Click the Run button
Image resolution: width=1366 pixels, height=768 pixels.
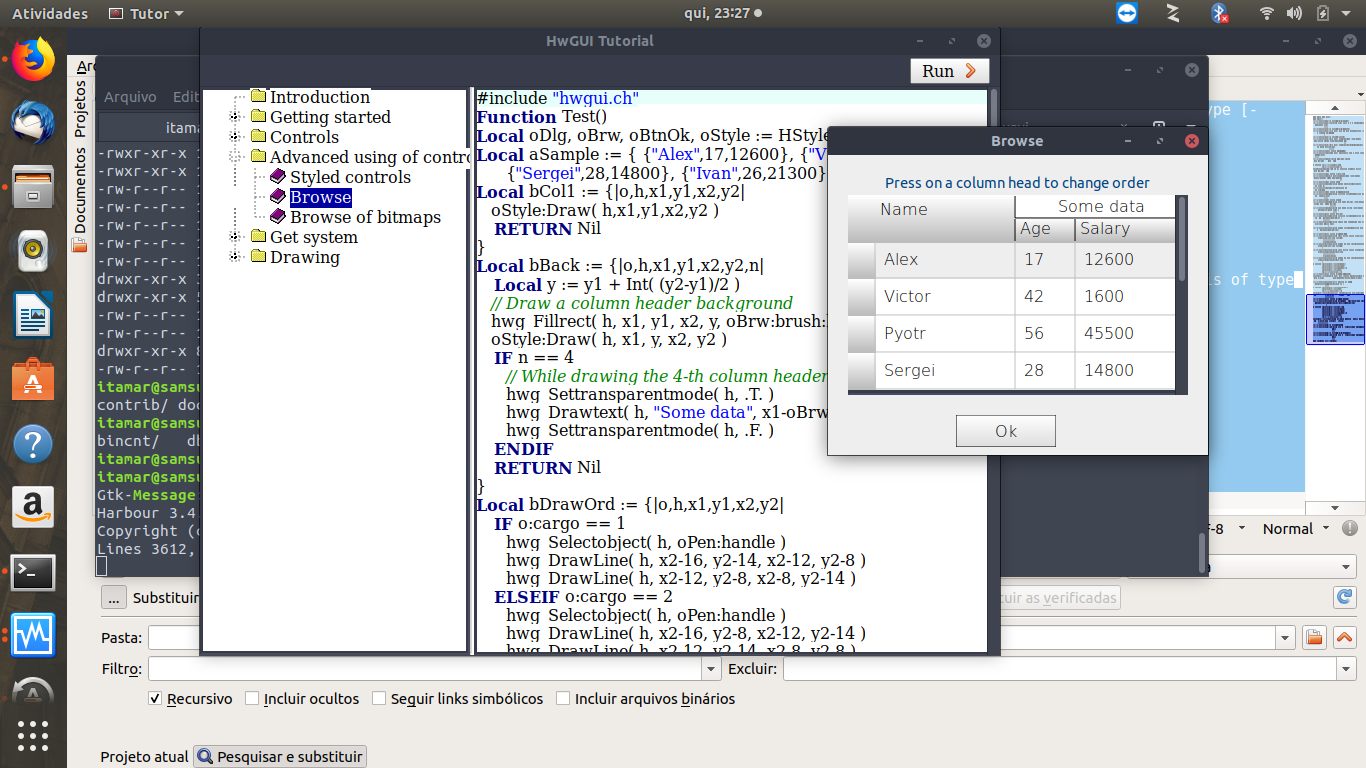(949, 71)
